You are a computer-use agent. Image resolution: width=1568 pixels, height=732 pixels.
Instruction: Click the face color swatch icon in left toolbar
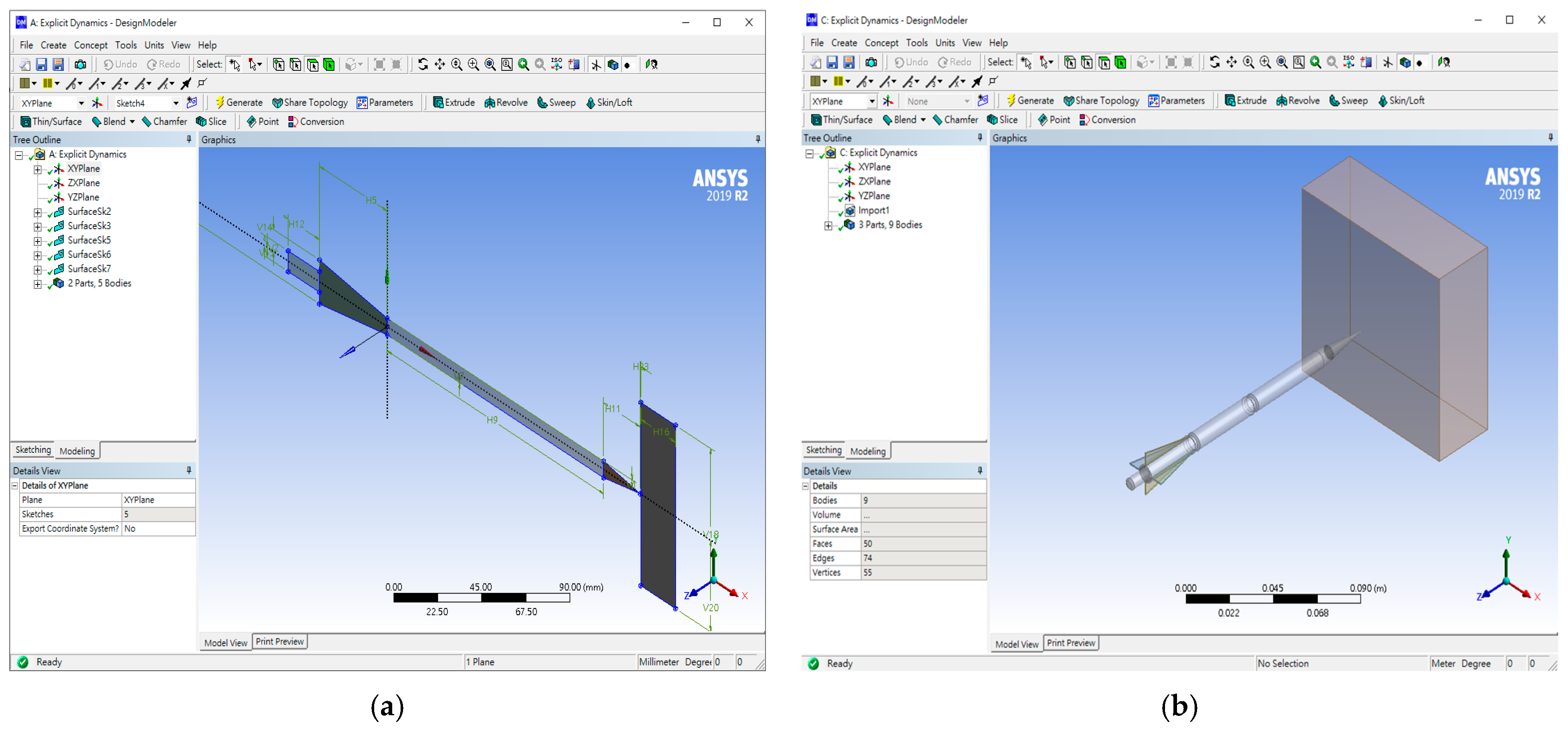24,83
